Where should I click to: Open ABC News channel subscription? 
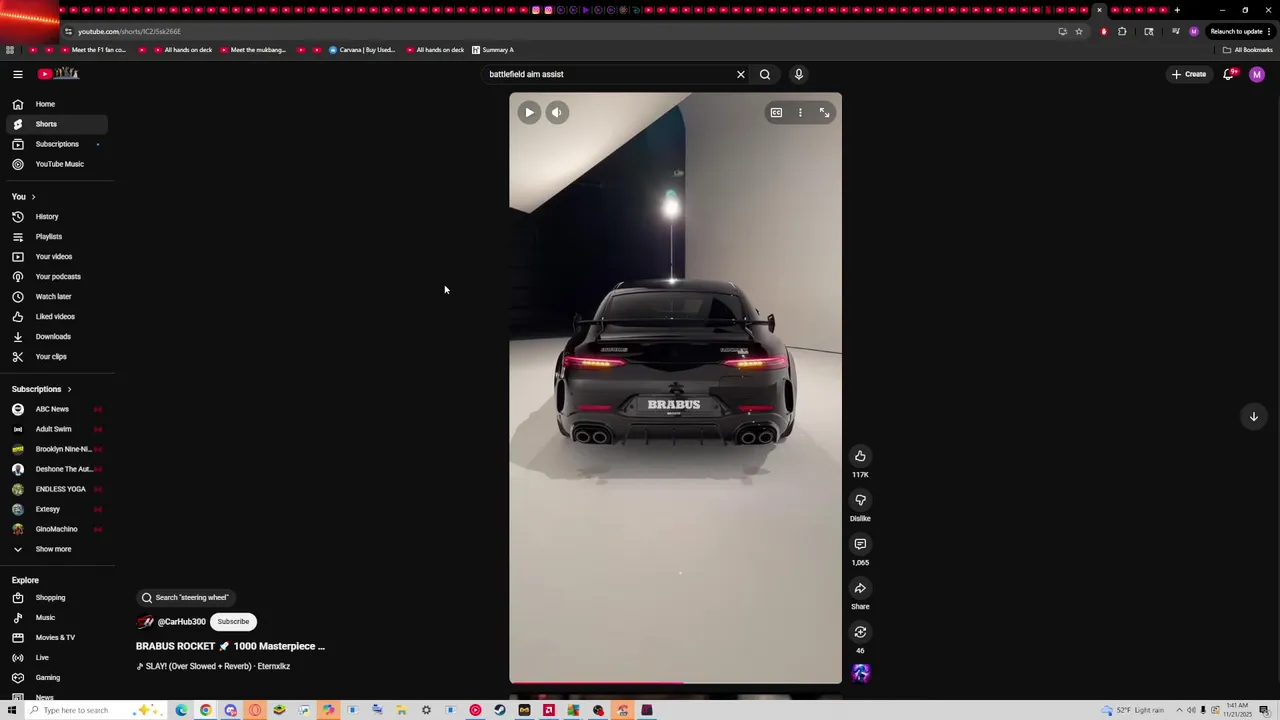point(55,409)
